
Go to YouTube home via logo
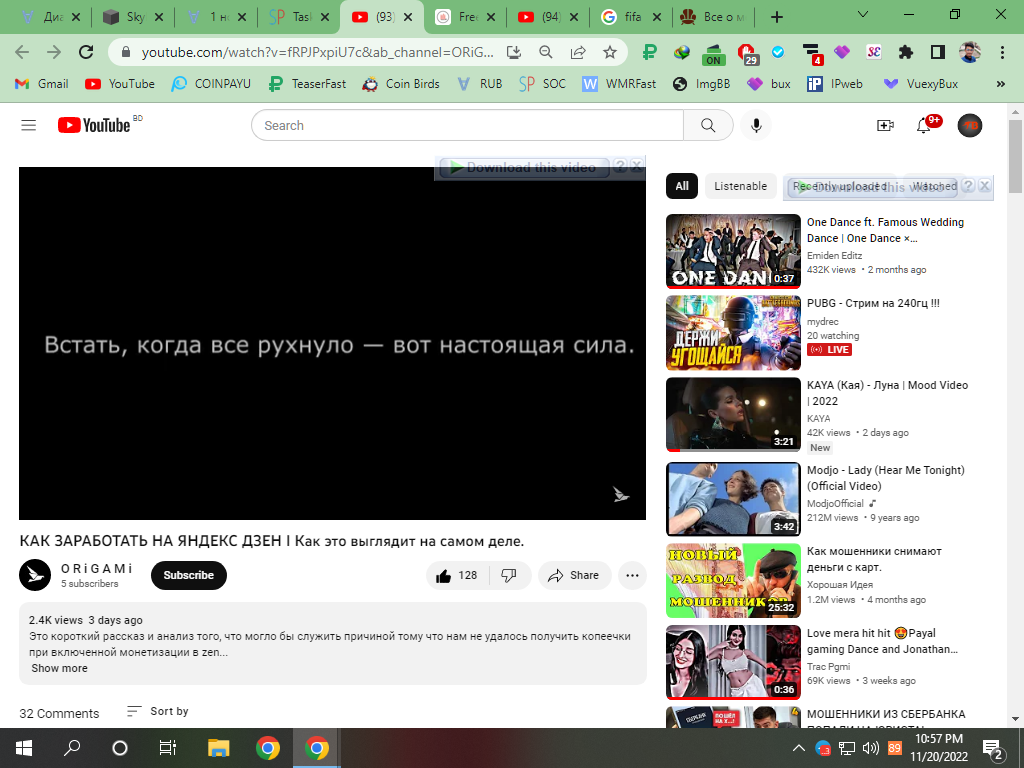94,125
